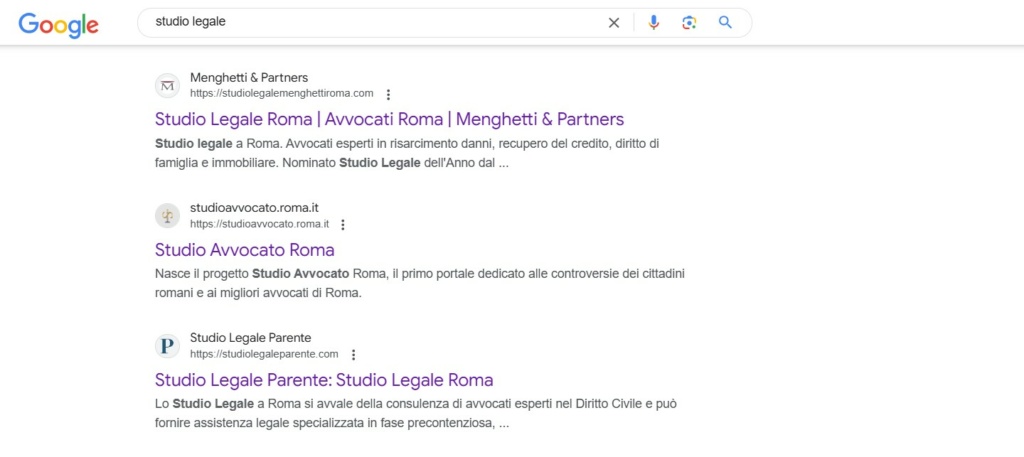Click Menghetti & Partners favicon
The image size is (1024, 457).
click(x=167, y=86)
